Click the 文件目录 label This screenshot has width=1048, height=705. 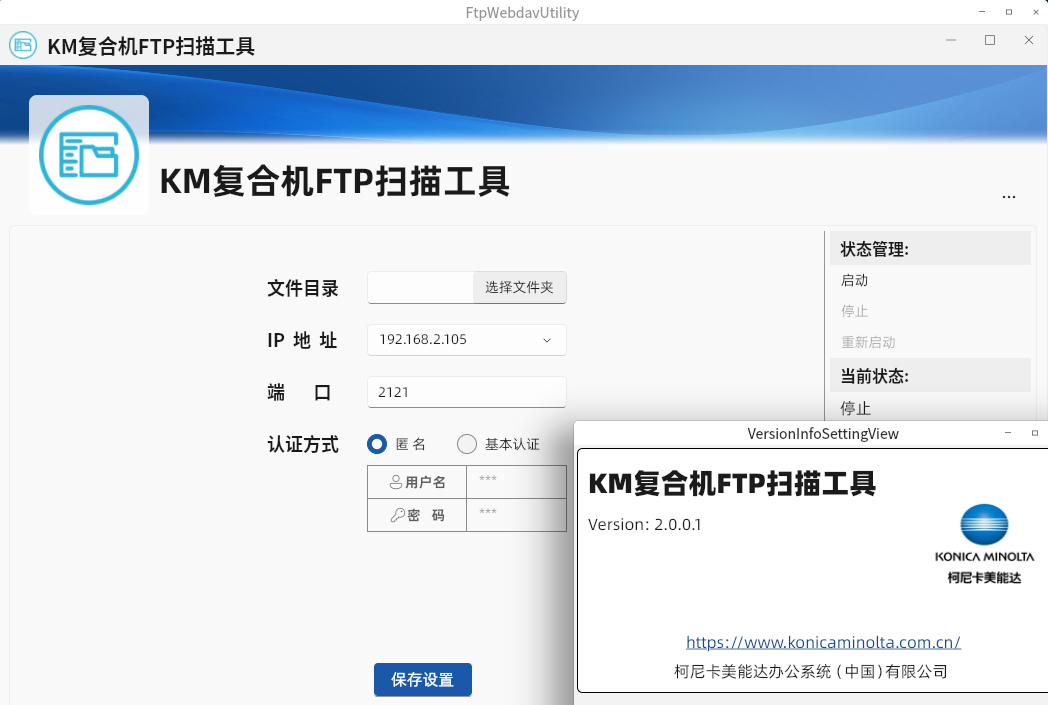(303, 288)
